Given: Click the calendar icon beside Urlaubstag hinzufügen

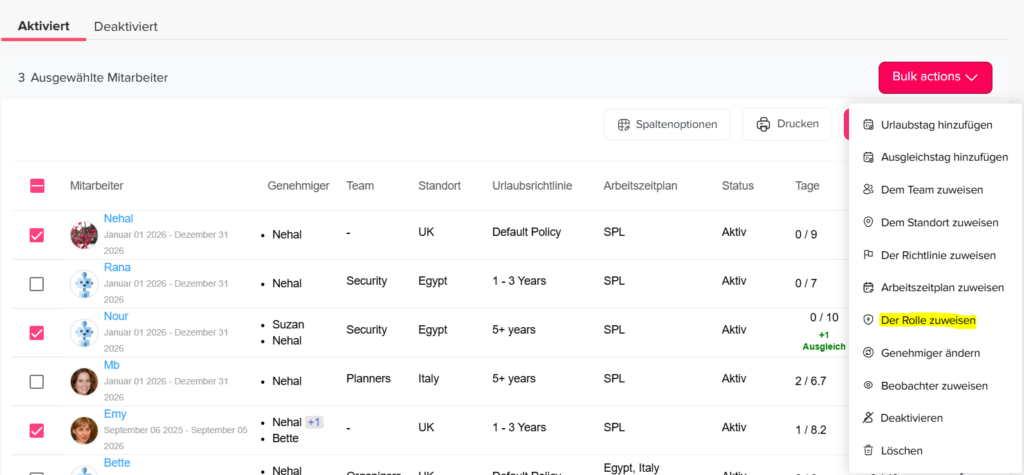Looking at the screenshot, I should click(868, 125).
